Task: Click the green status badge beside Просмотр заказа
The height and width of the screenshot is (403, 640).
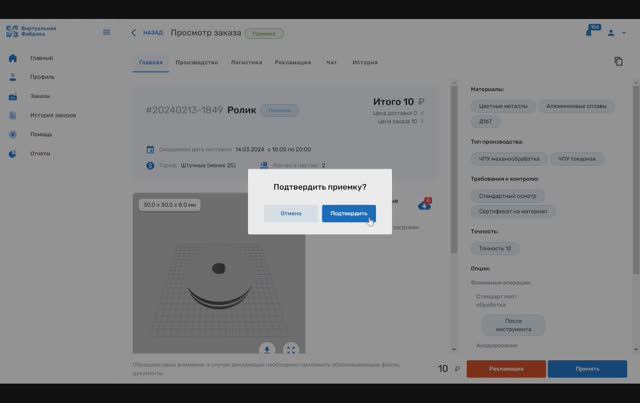Action: [x=264, y=33]
